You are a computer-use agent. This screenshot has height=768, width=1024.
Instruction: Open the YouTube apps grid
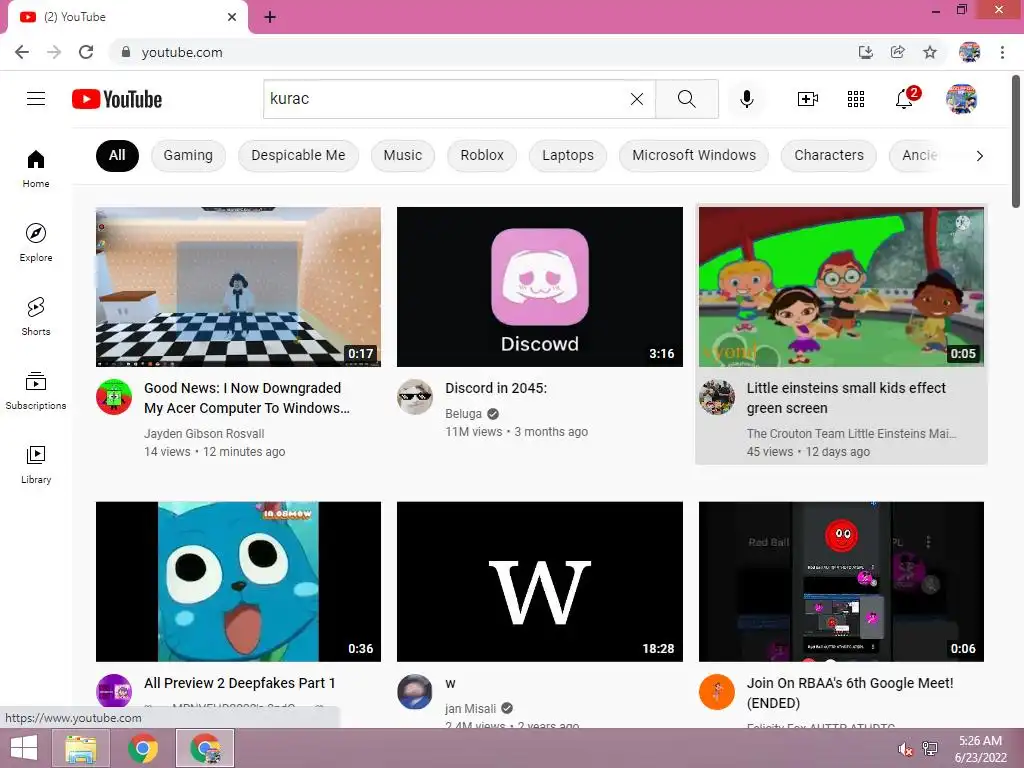coord(856,99)
